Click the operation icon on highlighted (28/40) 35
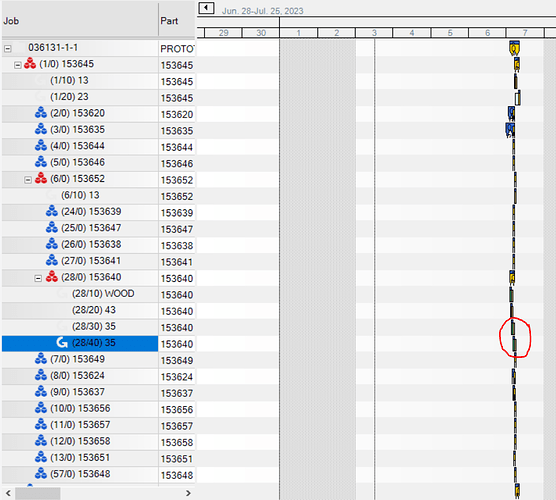 62,343
